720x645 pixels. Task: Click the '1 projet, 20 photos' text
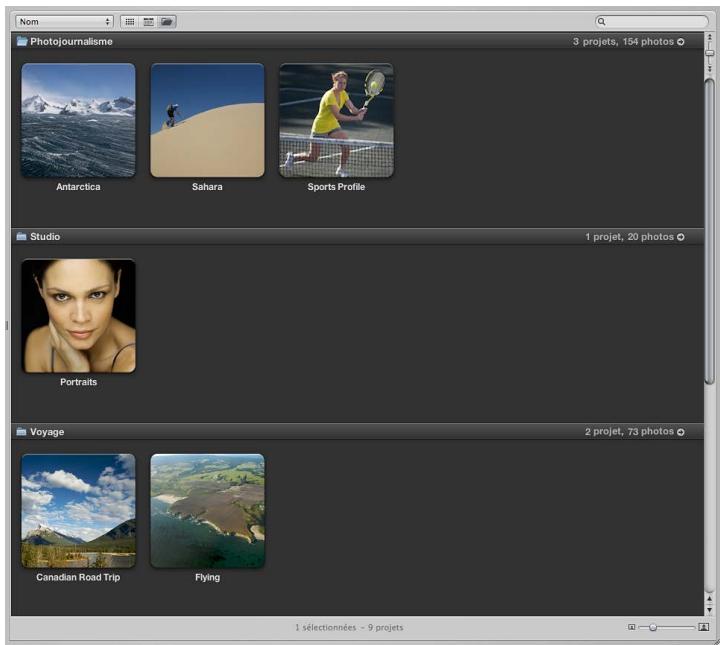pos(629,236)
